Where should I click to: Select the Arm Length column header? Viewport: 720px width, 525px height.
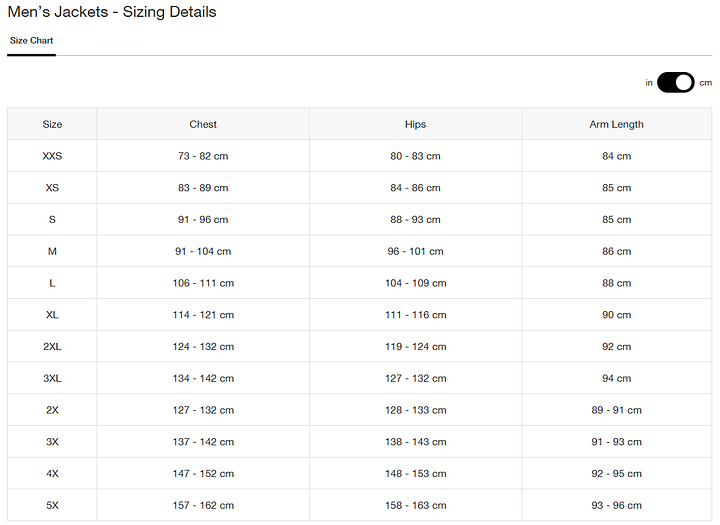(616, 124)
